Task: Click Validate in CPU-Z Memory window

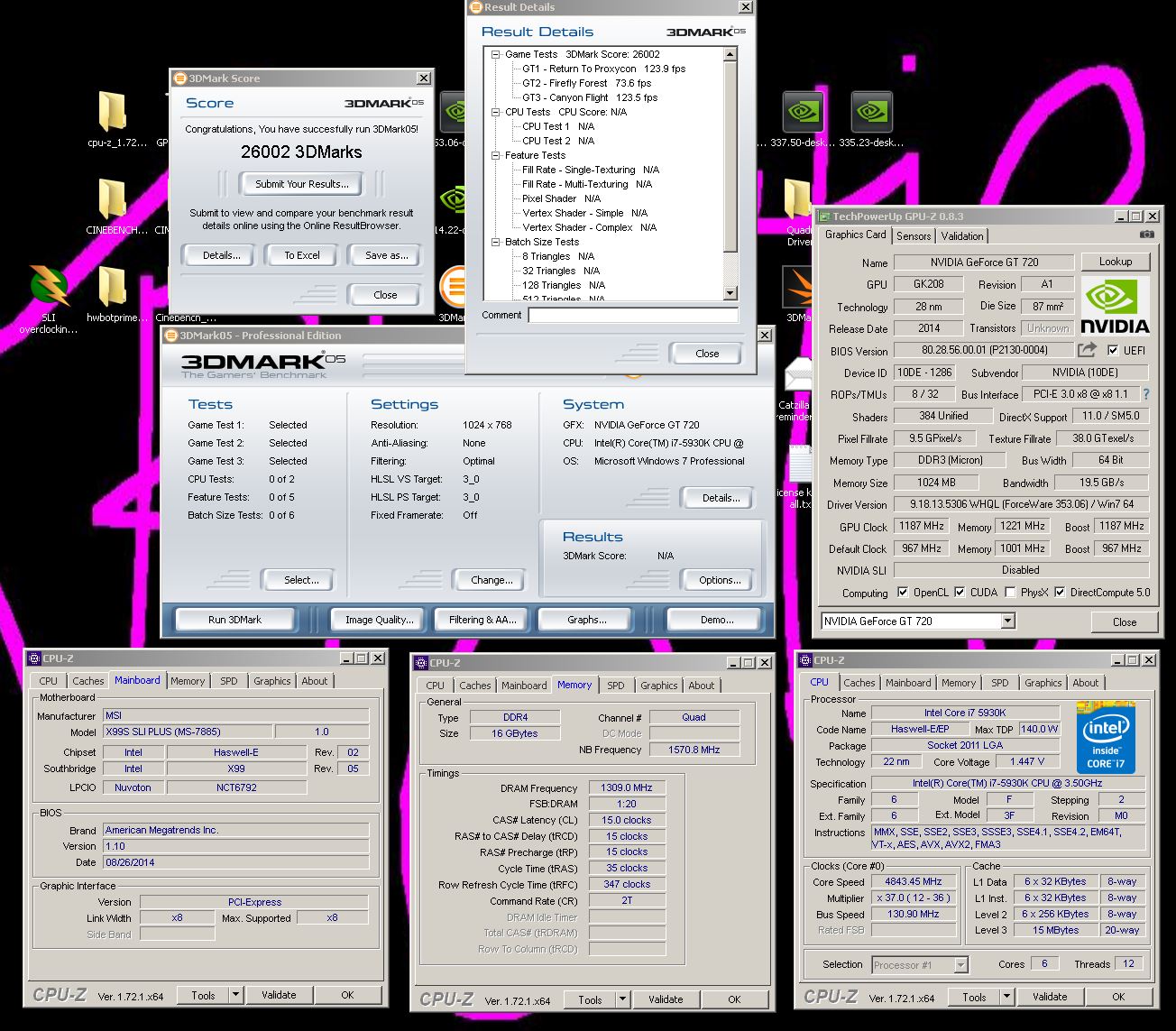Action: pos(666,999)
